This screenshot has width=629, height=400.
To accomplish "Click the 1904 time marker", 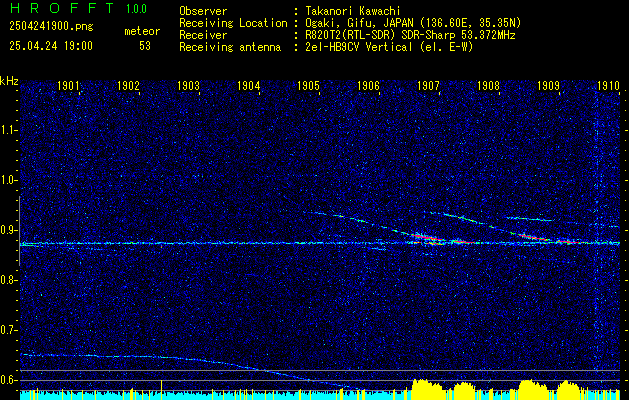I will click(x=248, y=86).
